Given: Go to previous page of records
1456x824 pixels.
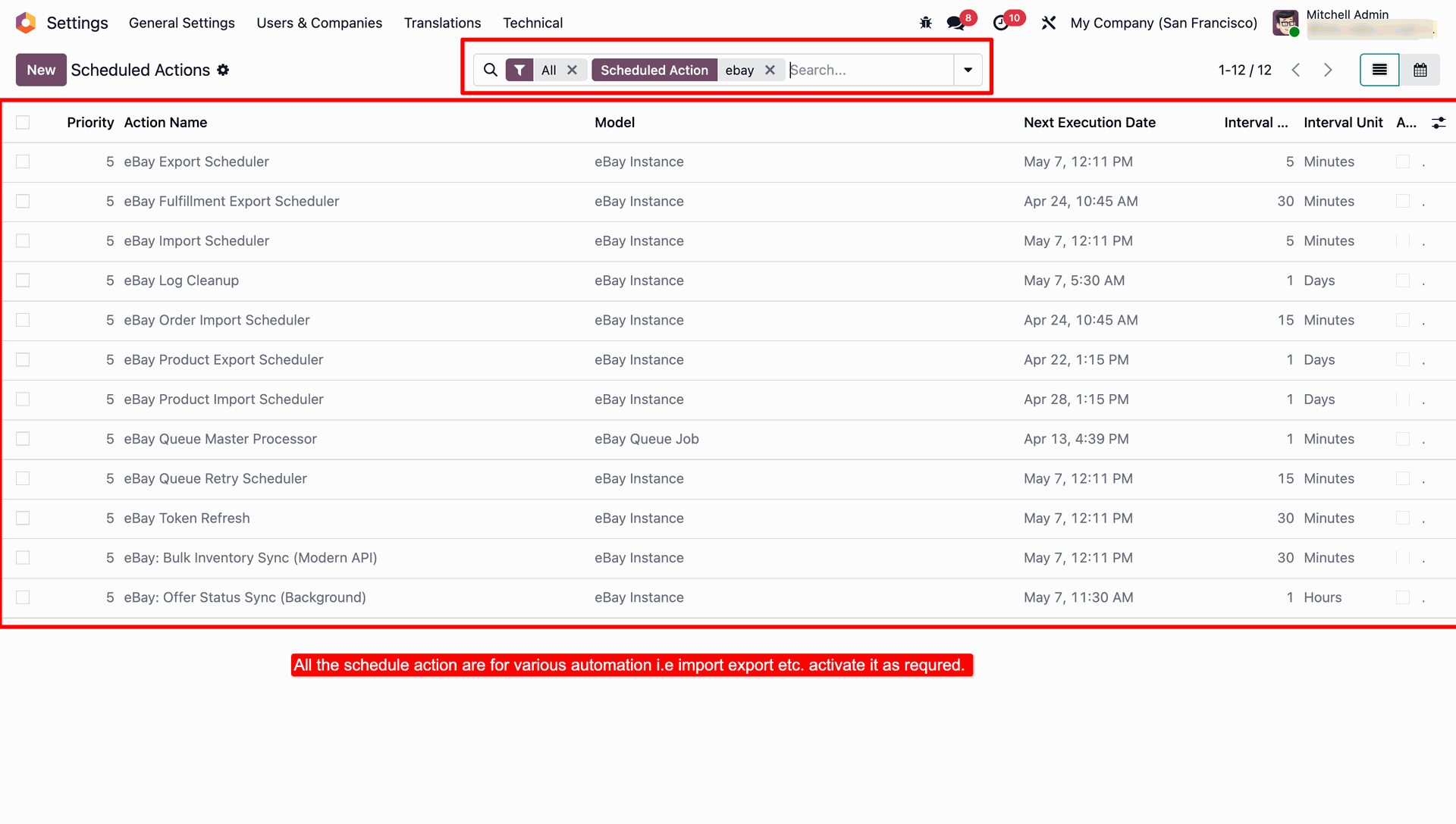Looking at the screenshot, I should pyautogui.click(x=1296, y=70).
